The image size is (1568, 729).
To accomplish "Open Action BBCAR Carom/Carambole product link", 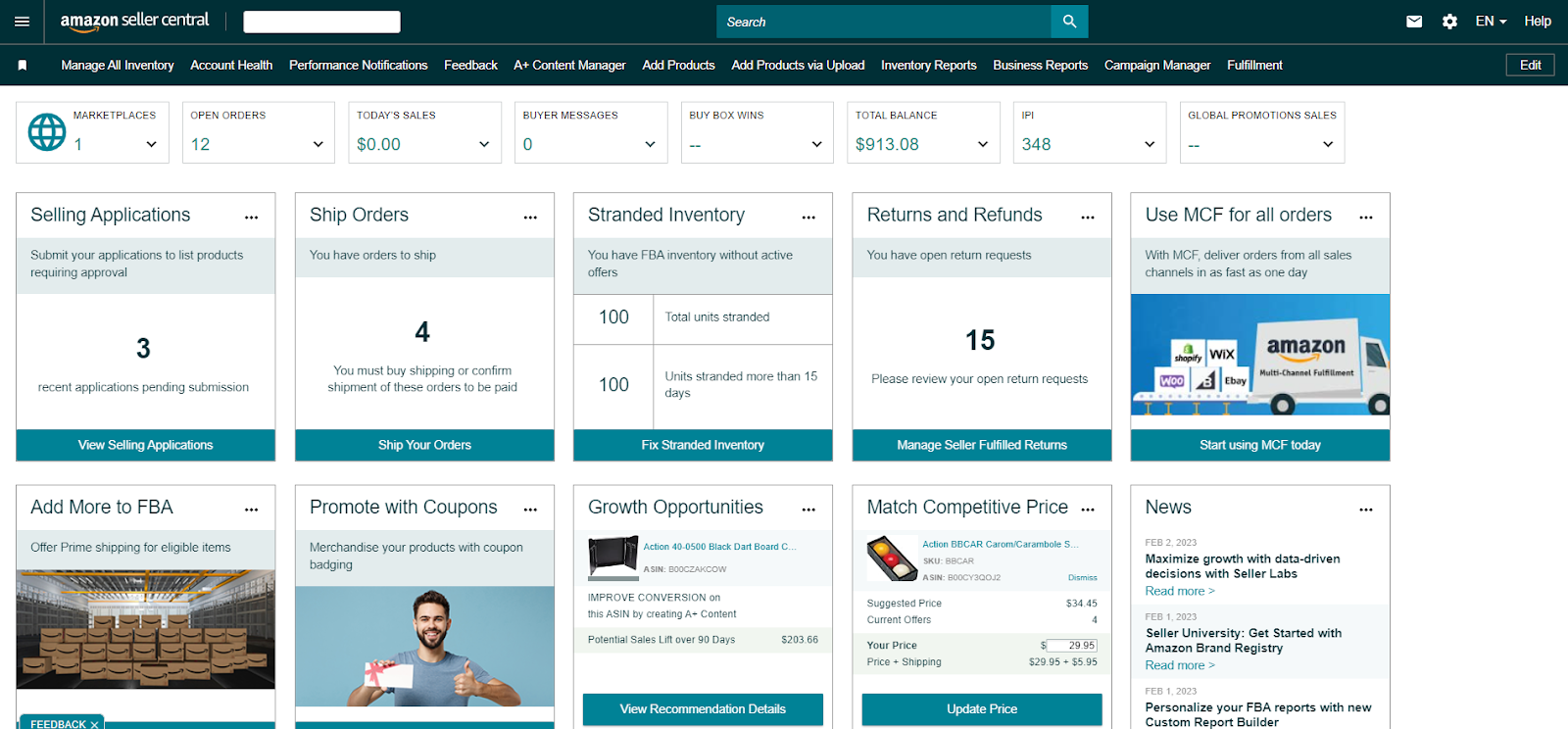I will [1000, 544].
